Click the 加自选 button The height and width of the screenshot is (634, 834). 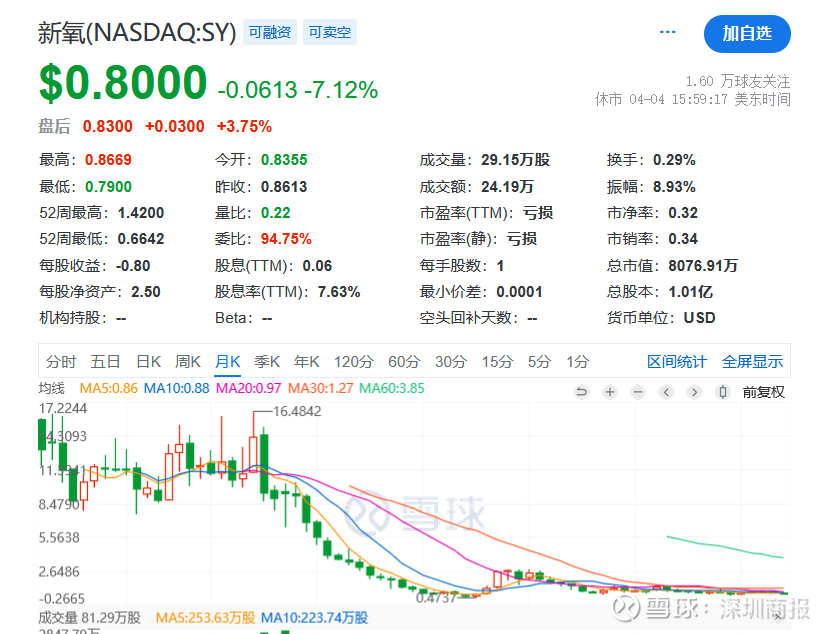click(747, 34)
